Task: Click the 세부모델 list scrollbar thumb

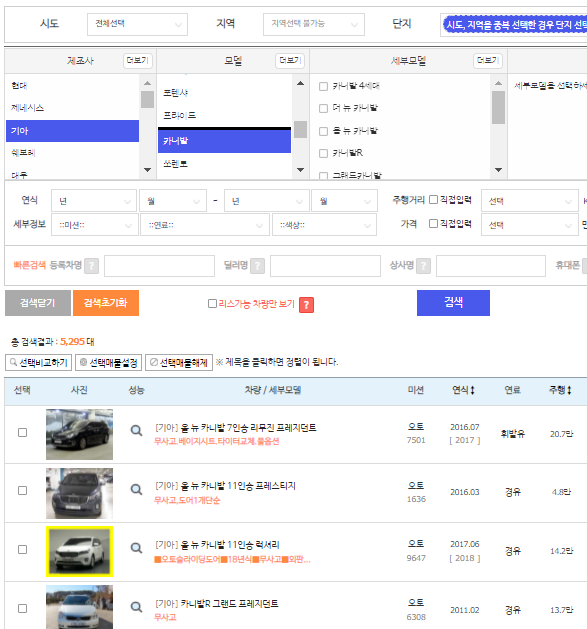Action: point(498,108)
